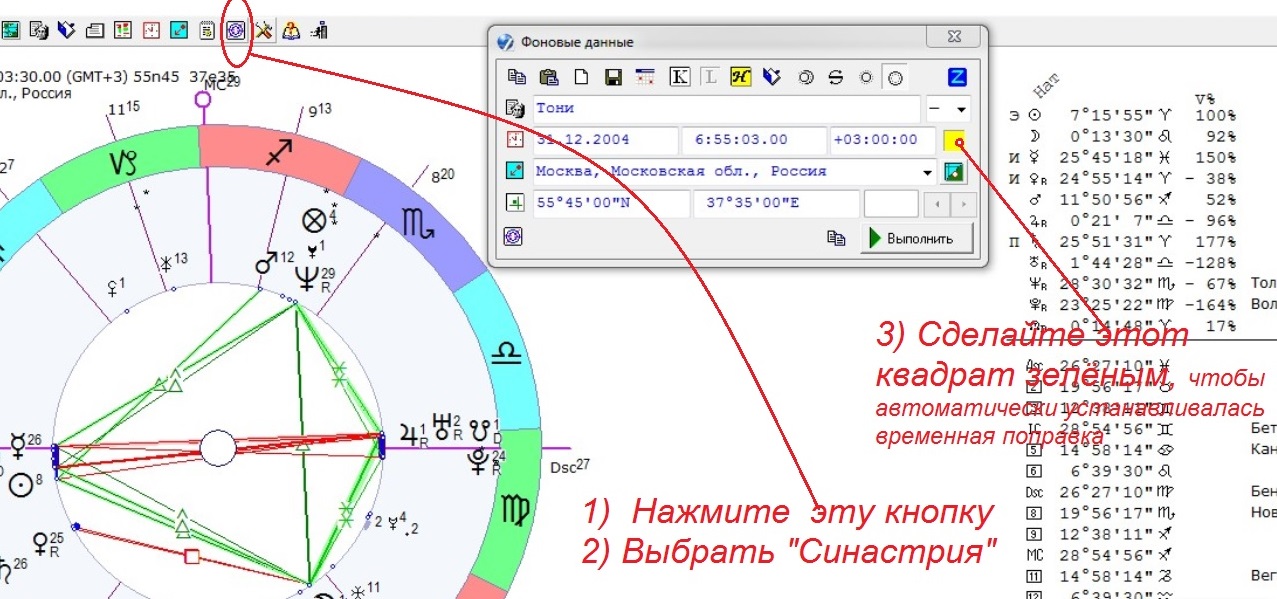Open the red-green table icon in main toolbar
Image resolution: width=1277 pixels, height=599 pixels.
pos(123,30)
